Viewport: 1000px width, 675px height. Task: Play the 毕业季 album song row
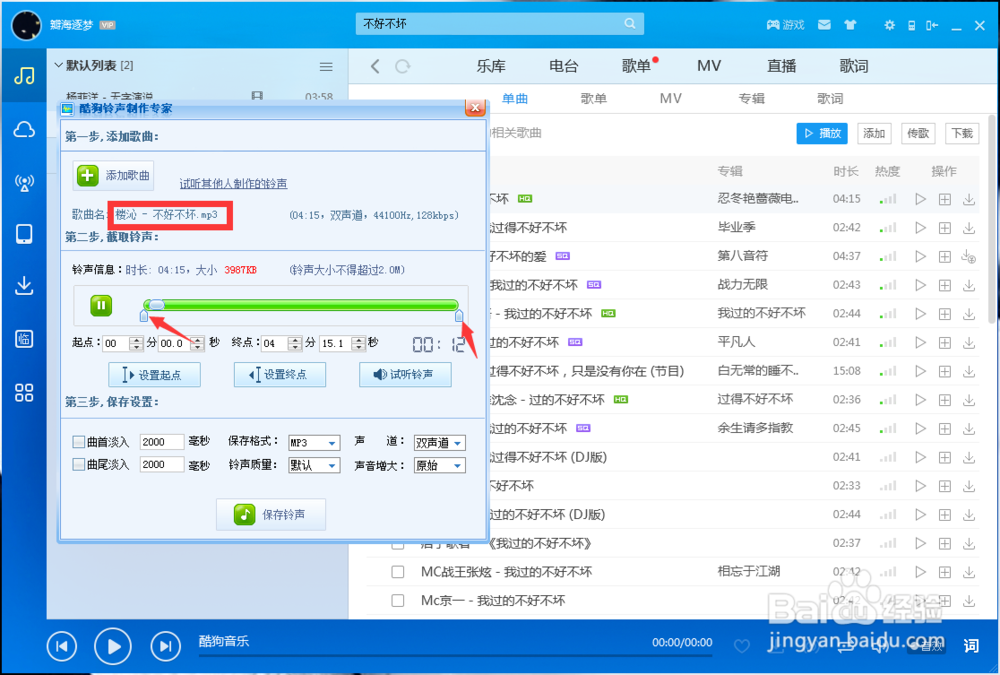[x=920, y=228]
